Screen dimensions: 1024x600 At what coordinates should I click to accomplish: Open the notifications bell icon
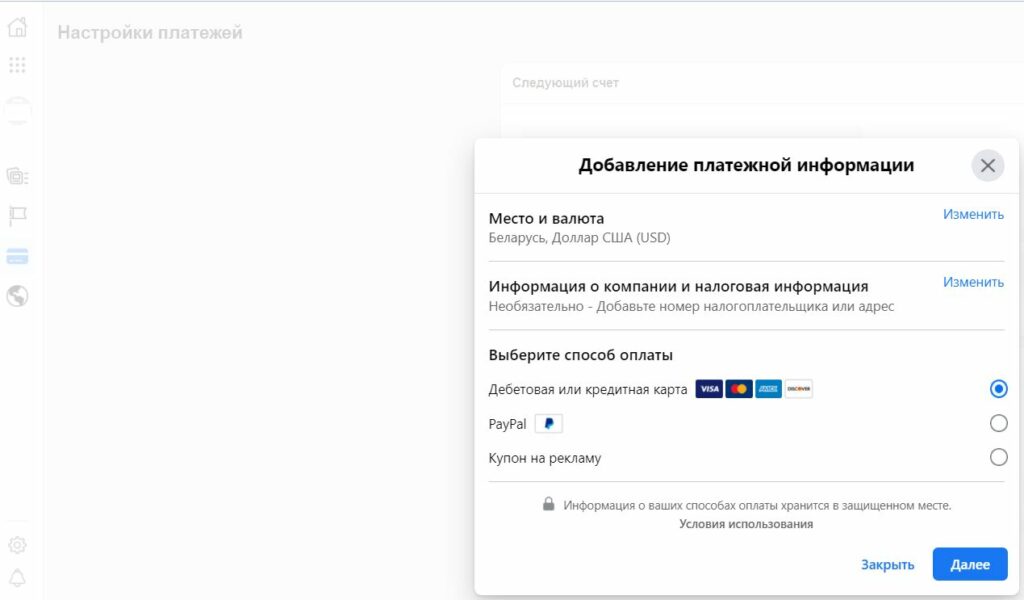tap(18, 578)
